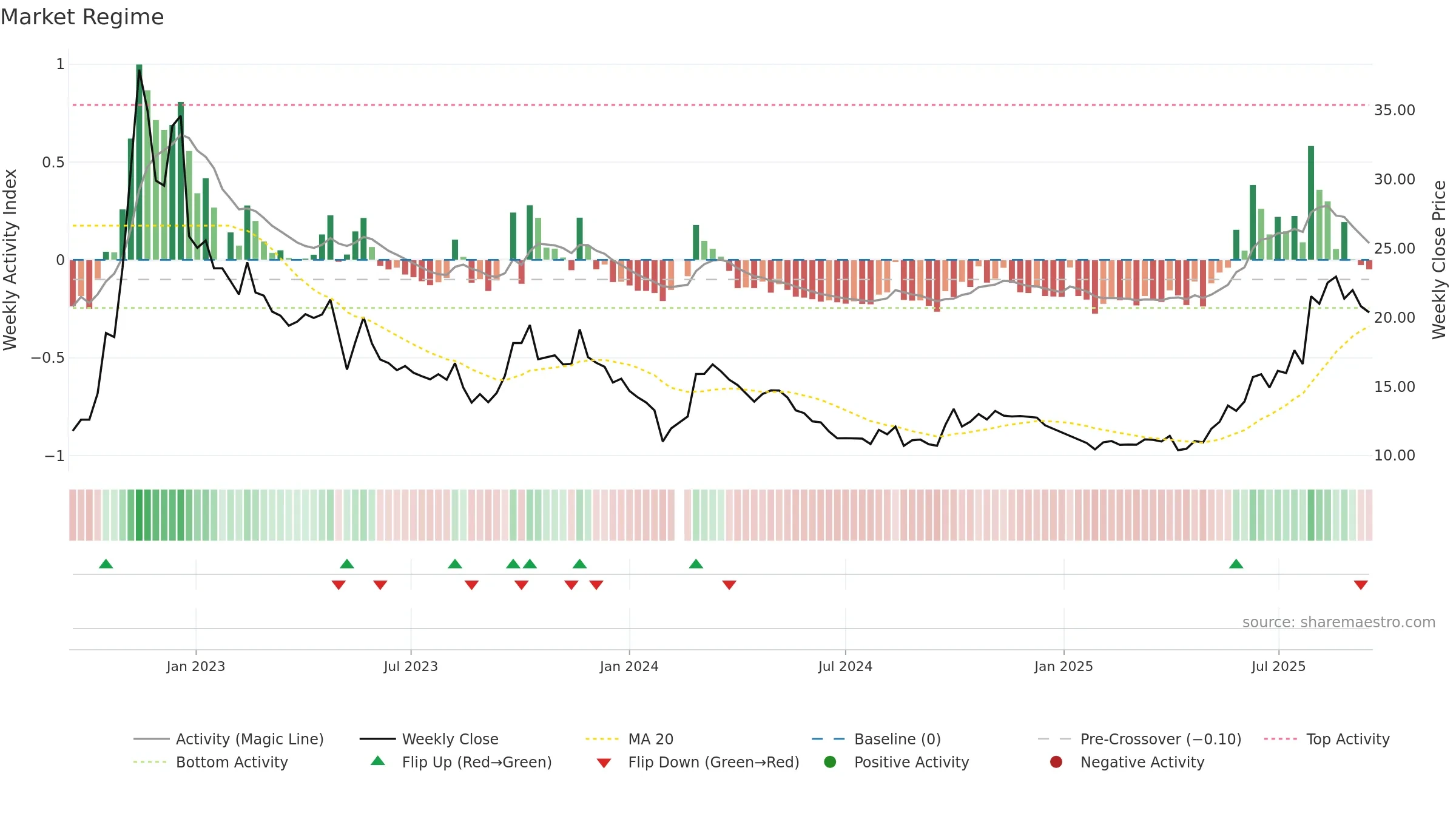Toggle the MA 20 legend entry

coord(630,739)
